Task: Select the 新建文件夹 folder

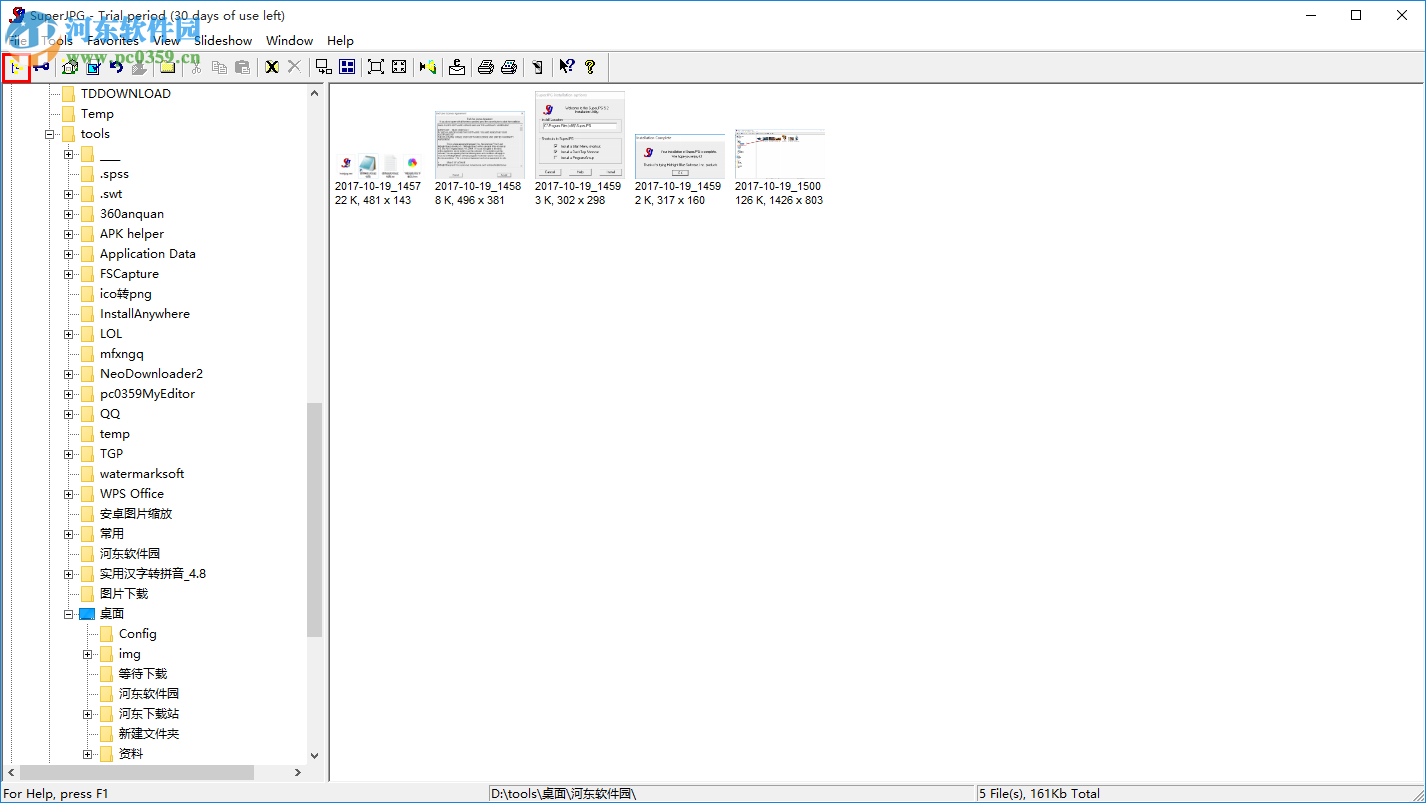Action: [149, 734]
